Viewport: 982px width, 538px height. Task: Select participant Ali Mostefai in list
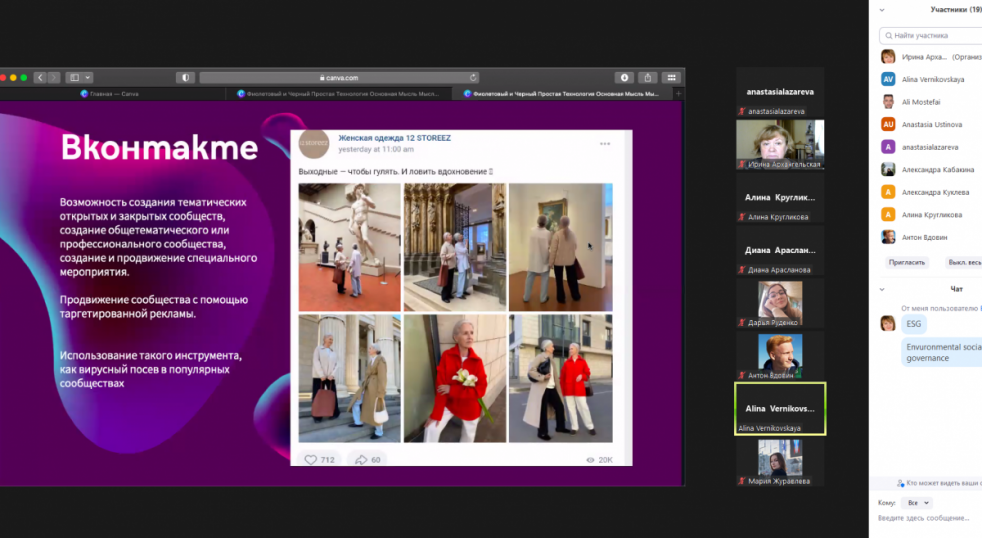(x=931, y=102)
